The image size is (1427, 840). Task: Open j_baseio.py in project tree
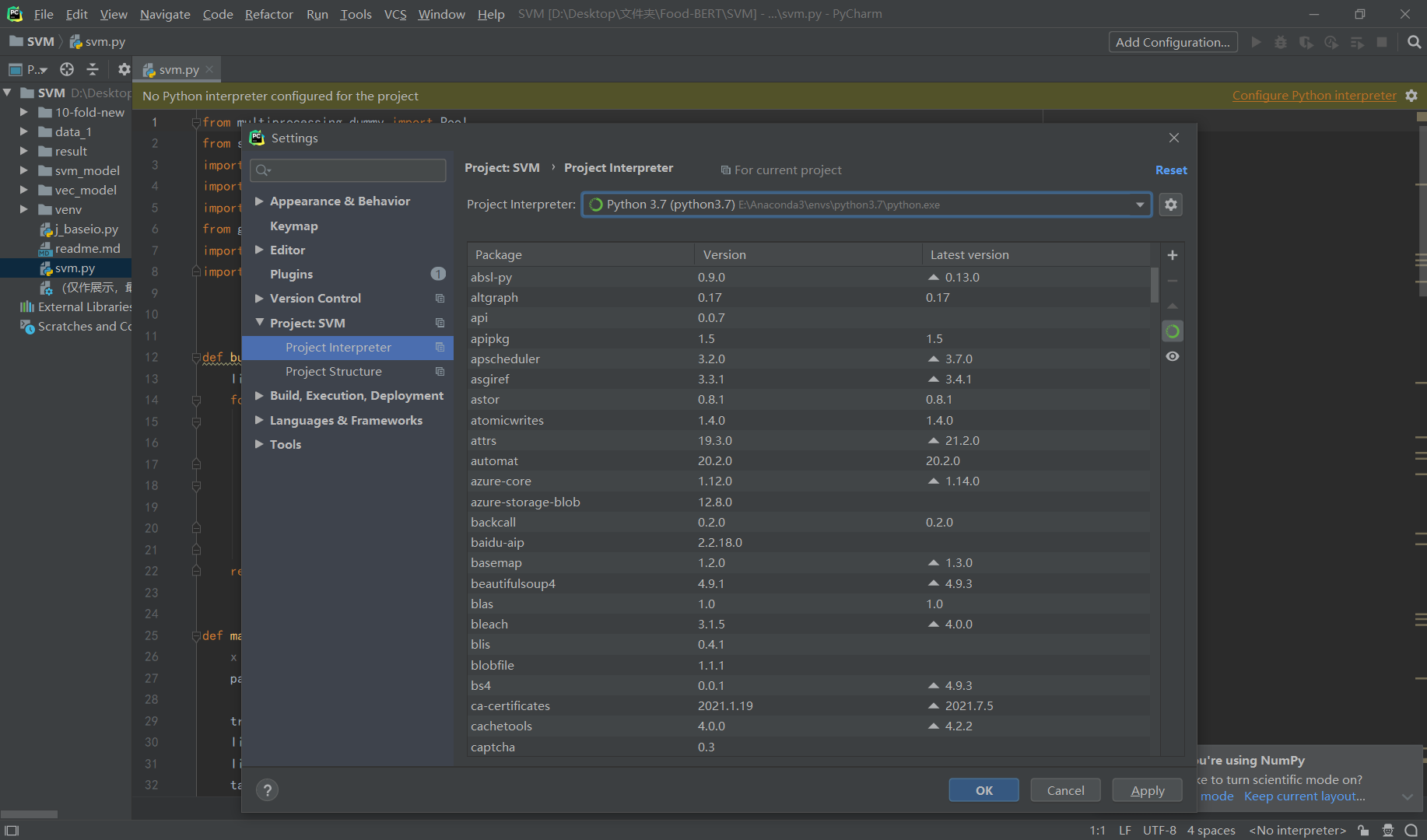[79, 229]
